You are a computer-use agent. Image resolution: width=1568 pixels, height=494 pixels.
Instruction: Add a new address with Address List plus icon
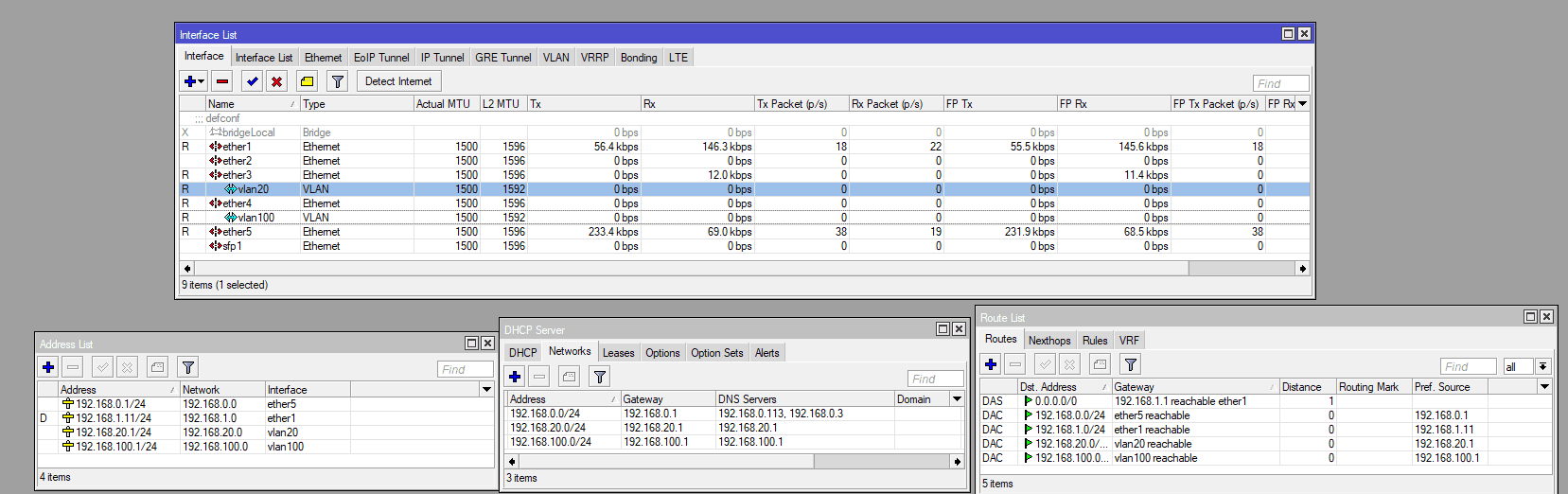48,367
